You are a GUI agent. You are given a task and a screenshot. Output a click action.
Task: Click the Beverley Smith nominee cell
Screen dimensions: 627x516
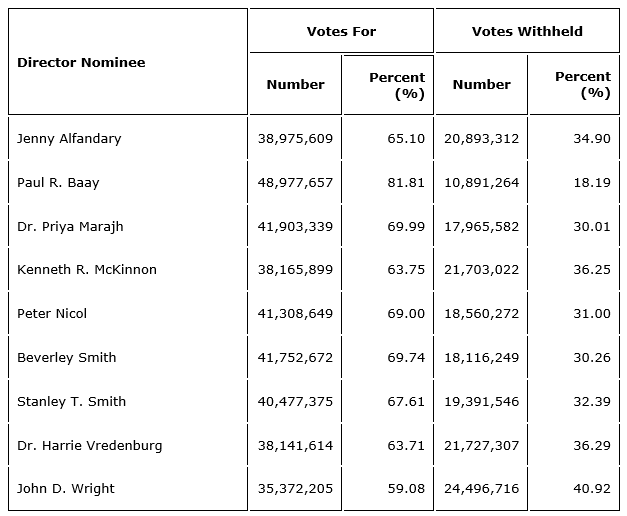(67, 357)
